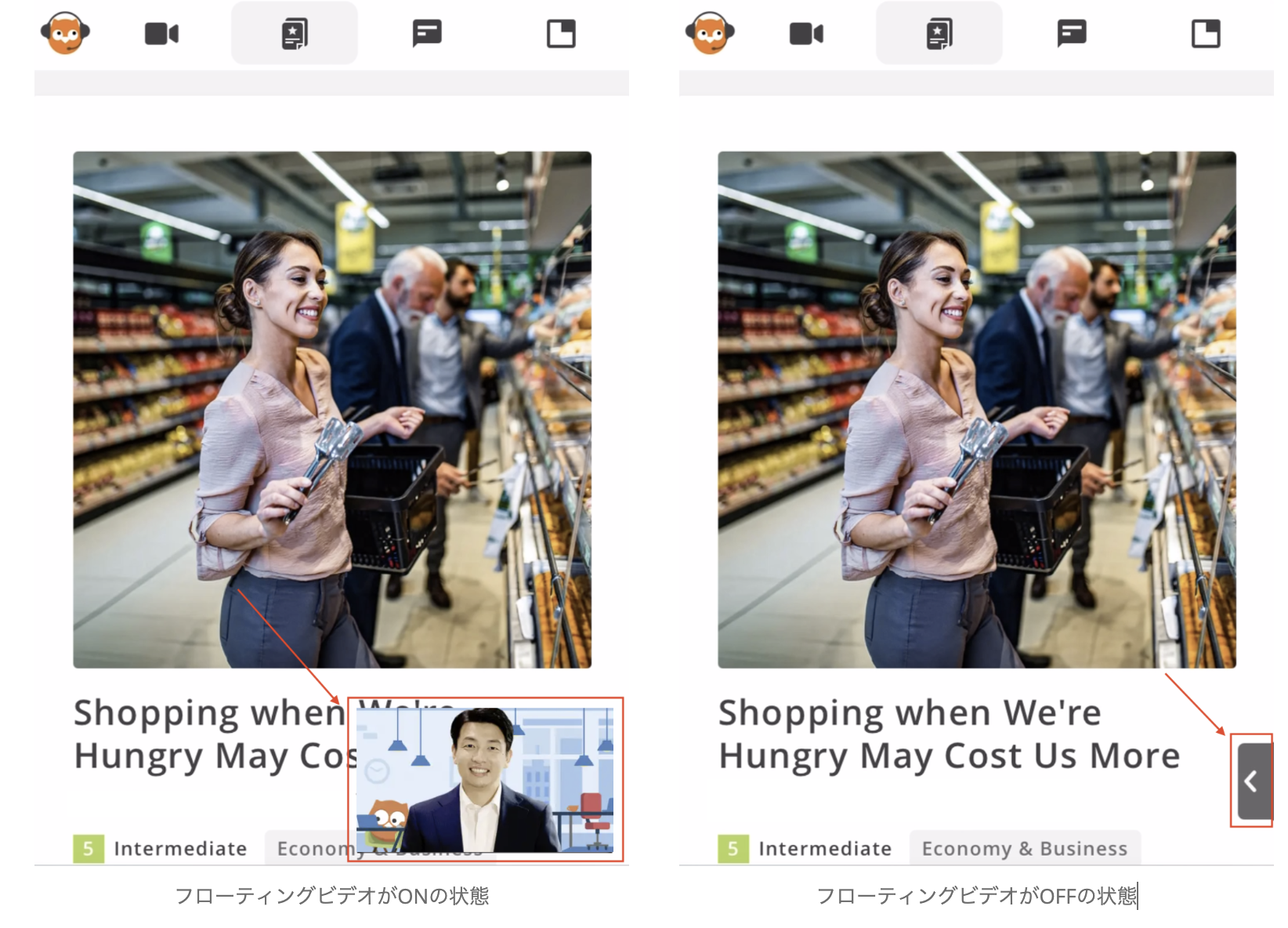Click the supermarket photo in left panel

pos(332,409)
